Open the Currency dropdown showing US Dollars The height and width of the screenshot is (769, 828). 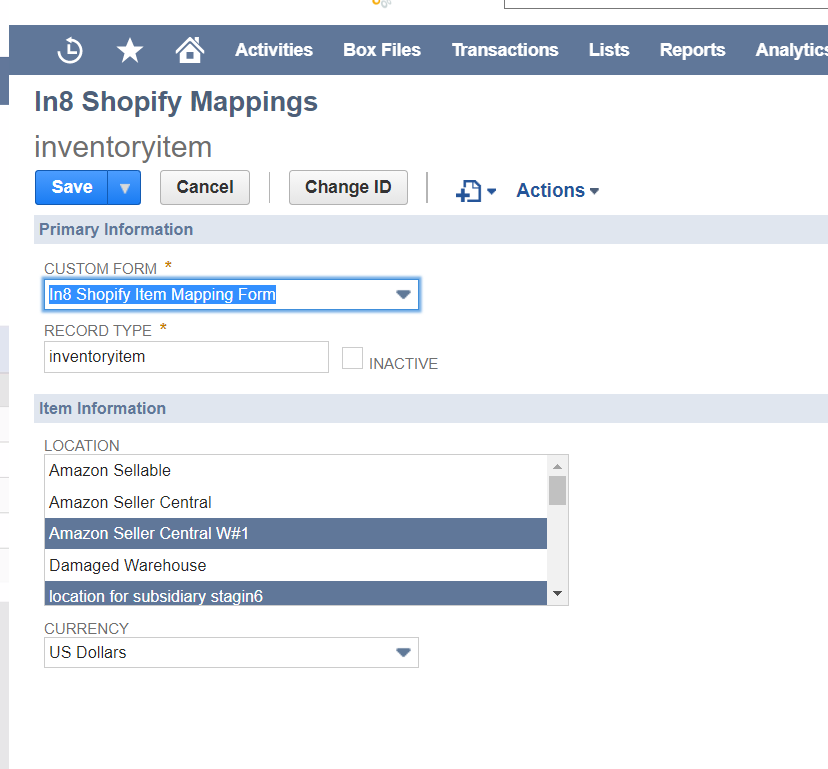(404, 652)
